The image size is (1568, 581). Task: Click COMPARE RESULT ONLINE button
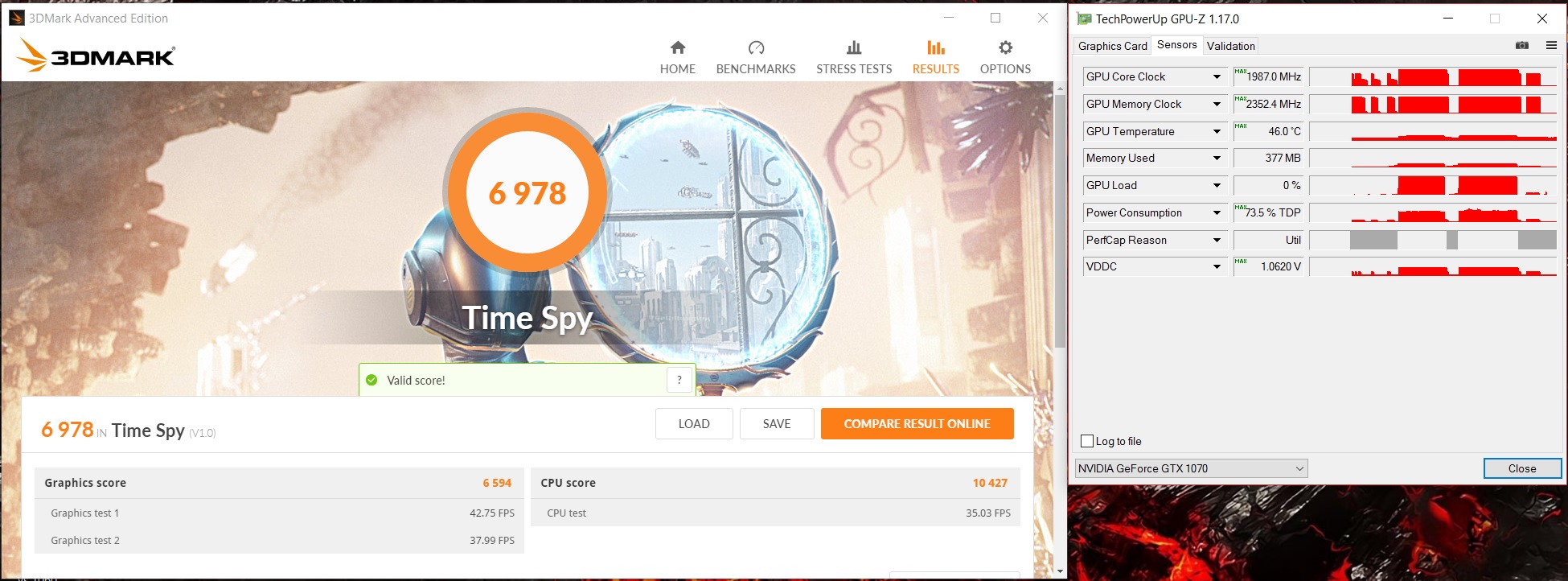click(x=917, y=424)
